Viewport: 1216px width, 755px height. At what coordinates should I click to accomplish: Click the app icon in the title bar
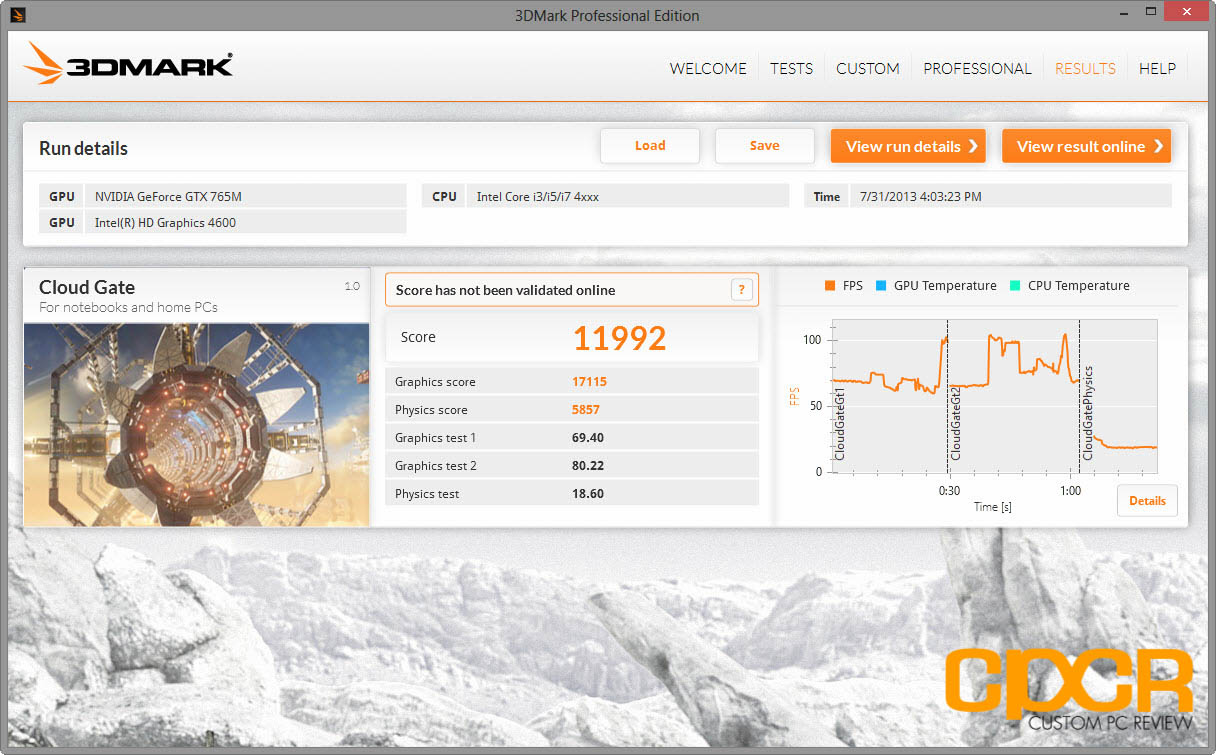coord(19,15)
